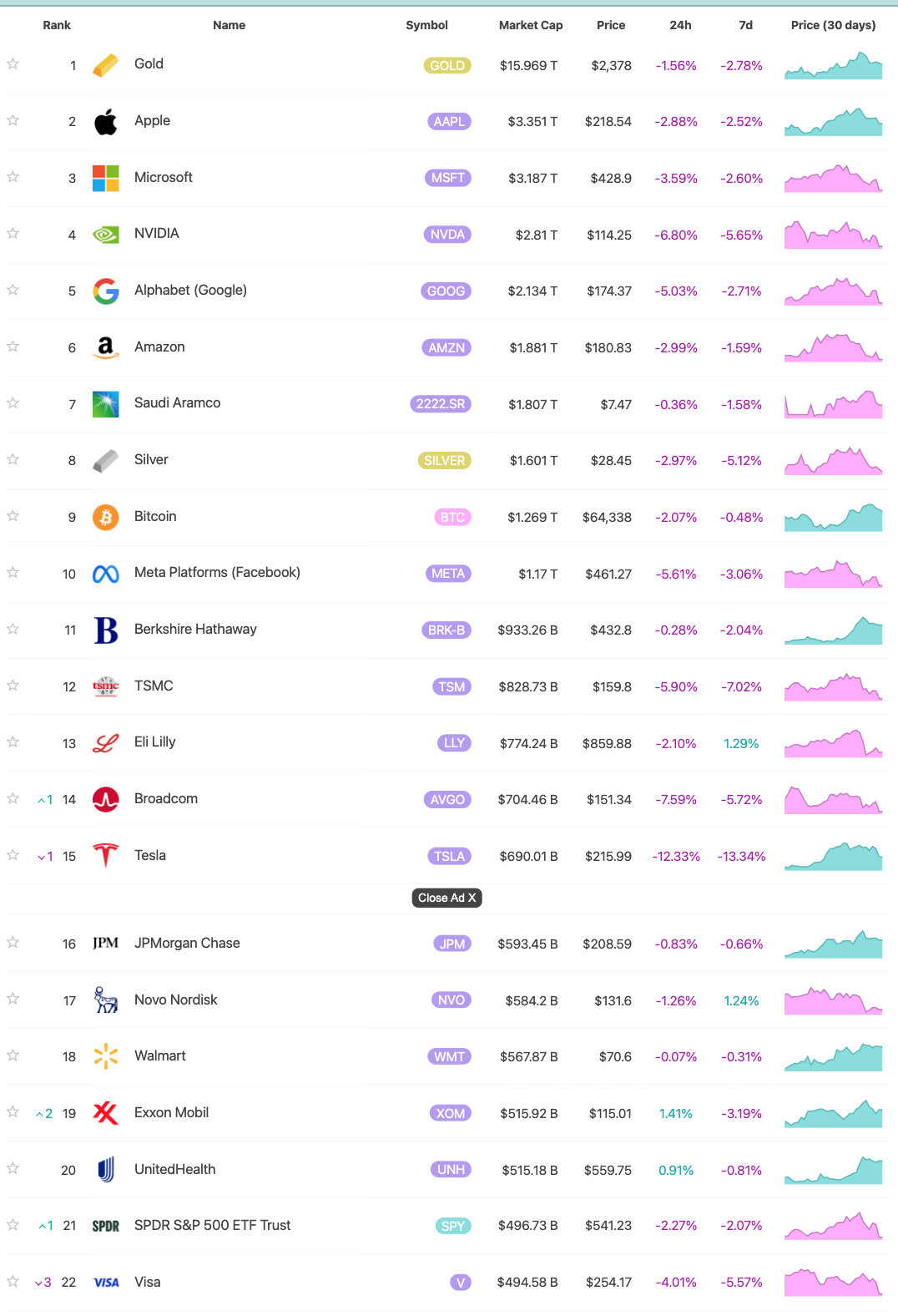Sort by the Price column header
Screen dimensions: 898x1316
click(610, 25)
